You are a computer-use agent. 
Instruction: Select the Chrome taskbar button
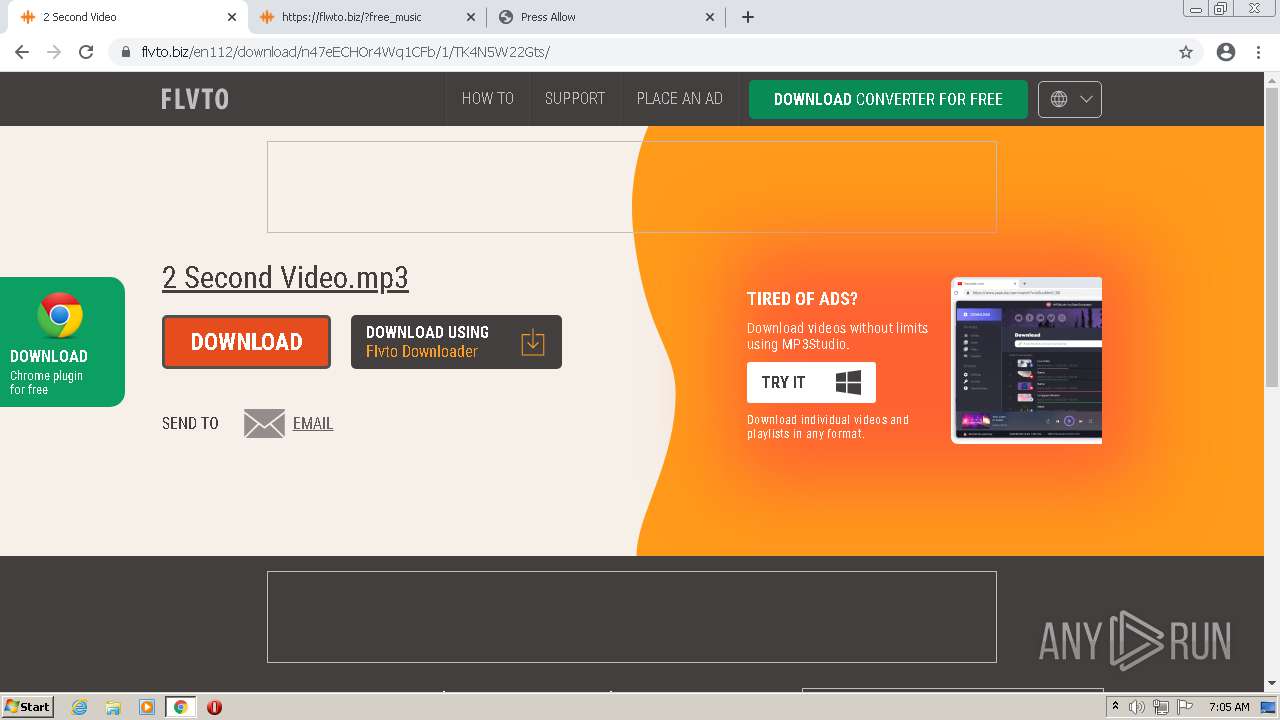[181, 707]
